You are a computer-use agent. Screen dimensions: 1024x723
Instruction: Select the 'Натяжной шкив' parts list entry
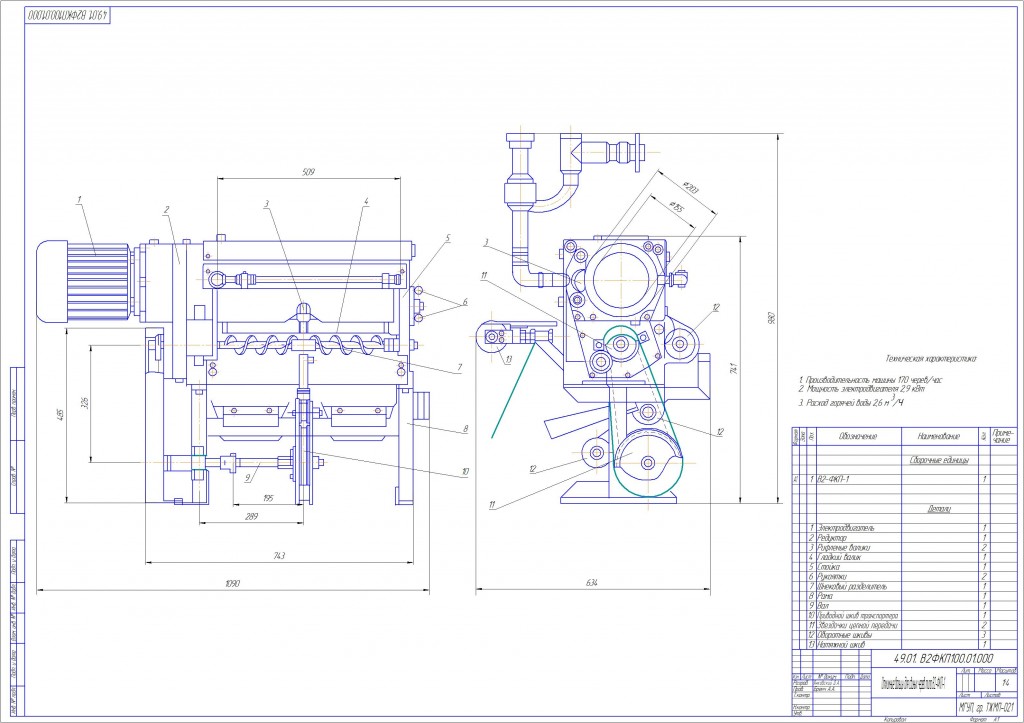[x=840, y=645]
